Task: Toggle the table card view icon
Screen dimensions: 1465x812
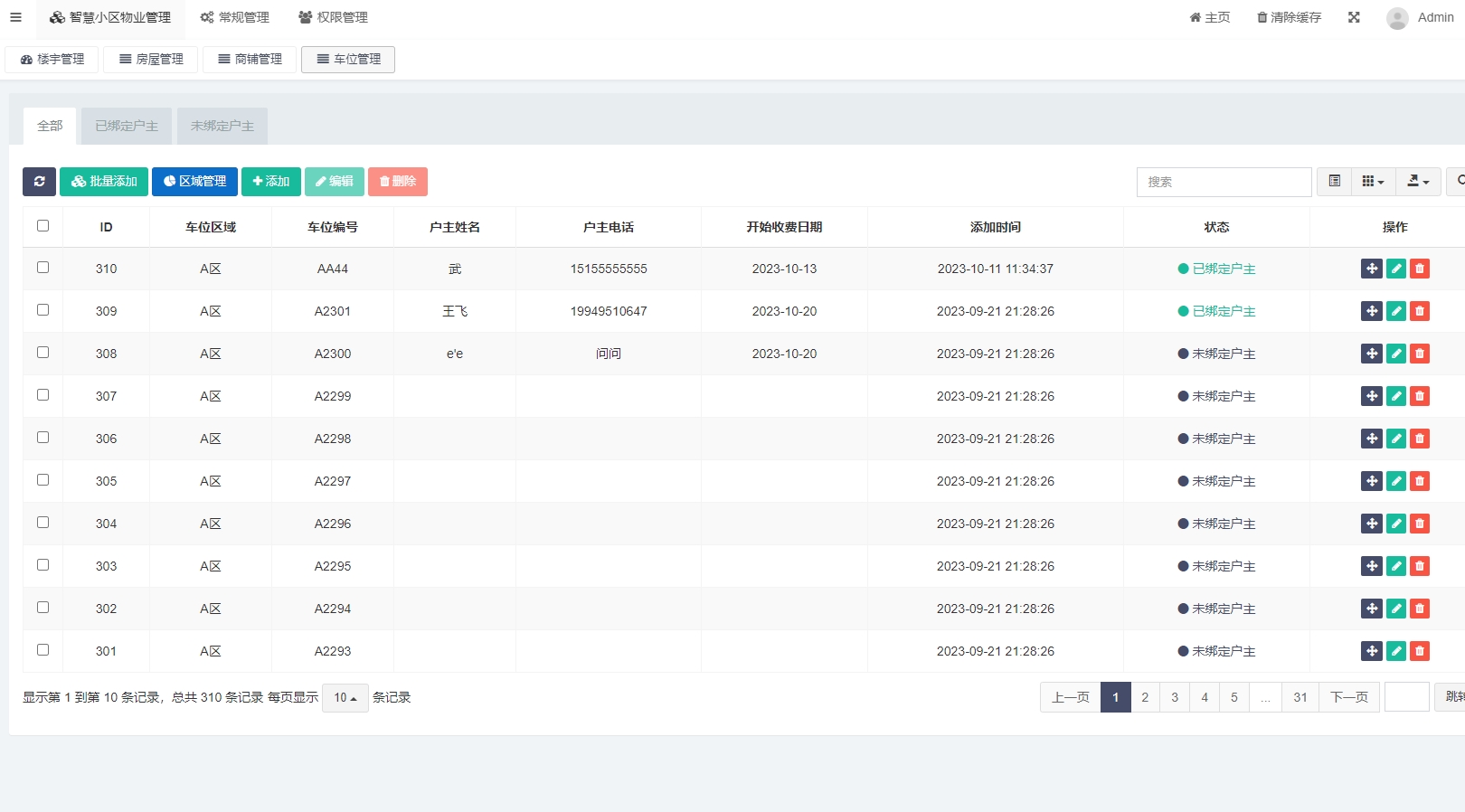Action: click(x=1334, y=182)
